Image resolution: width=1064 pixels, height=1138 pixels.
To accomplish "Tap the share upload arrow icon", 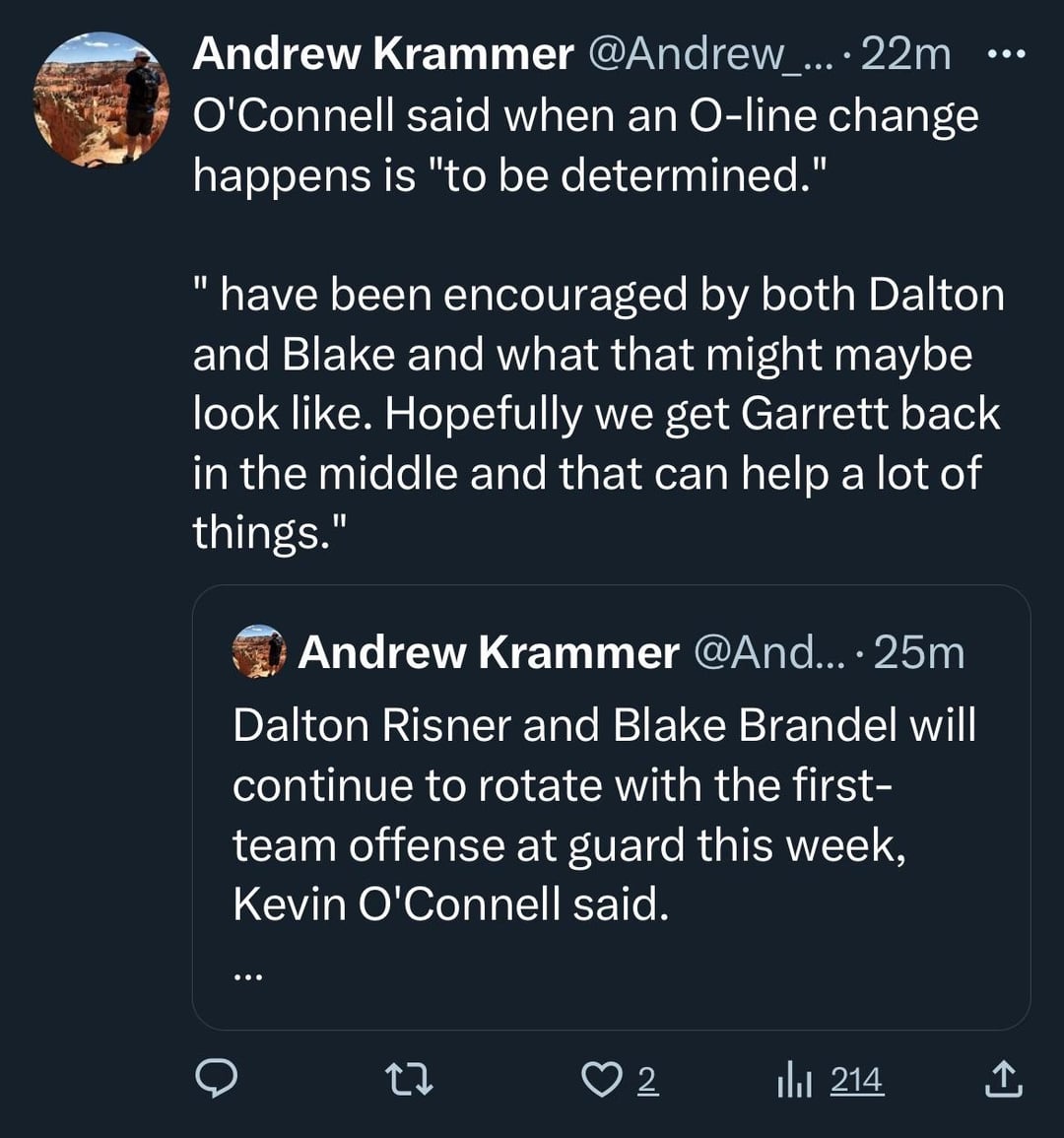I will tap(1003, 1080).
